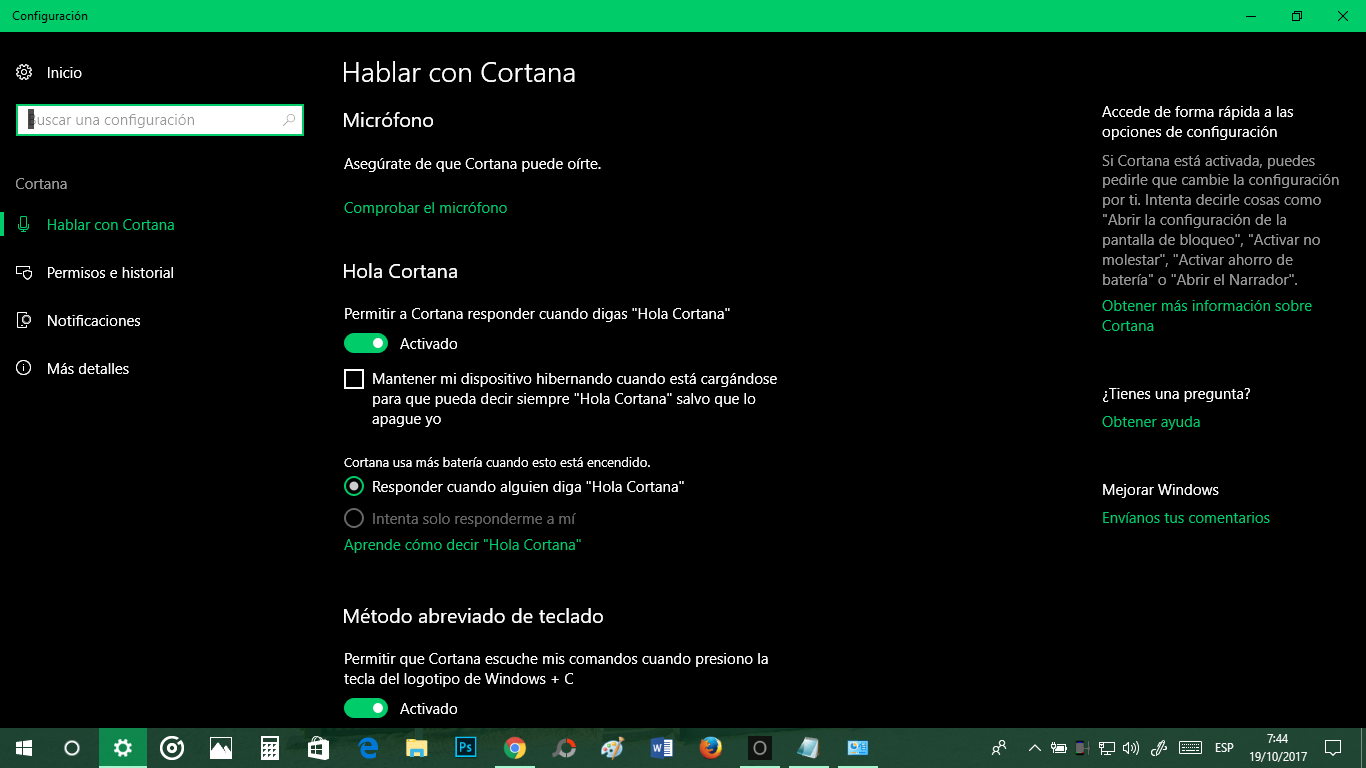Select the microphone icon for Hablar con Cortana

tap(24, 224)
